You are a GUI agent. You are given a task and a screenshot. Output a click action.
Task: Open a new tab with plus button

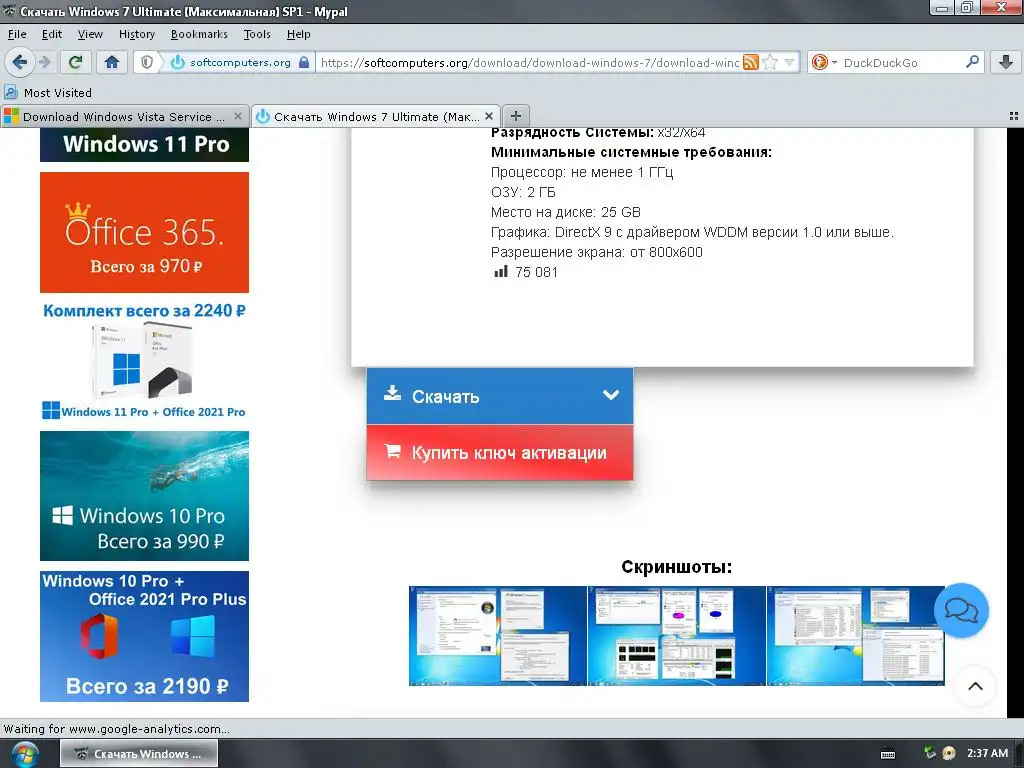coord(516,116)
